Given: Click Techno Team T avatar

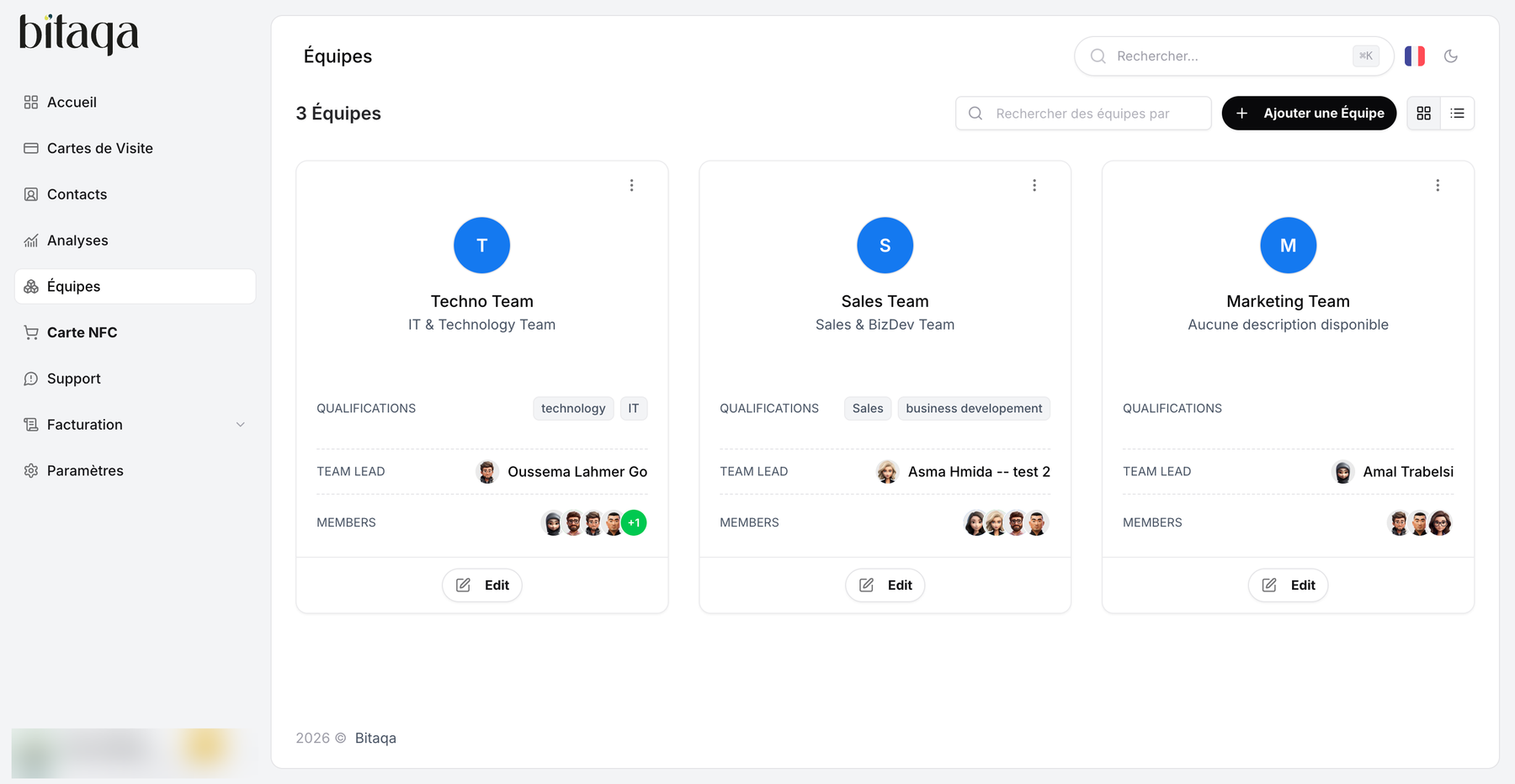Looking at the screenshot, I should [x=482, y=246].
